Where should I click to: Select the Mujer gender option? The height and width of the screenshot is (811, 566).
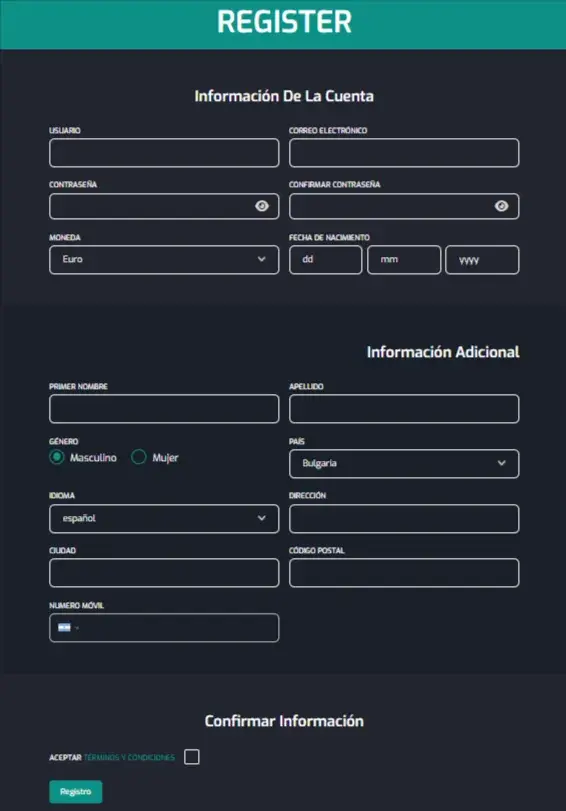pos(139,457)
